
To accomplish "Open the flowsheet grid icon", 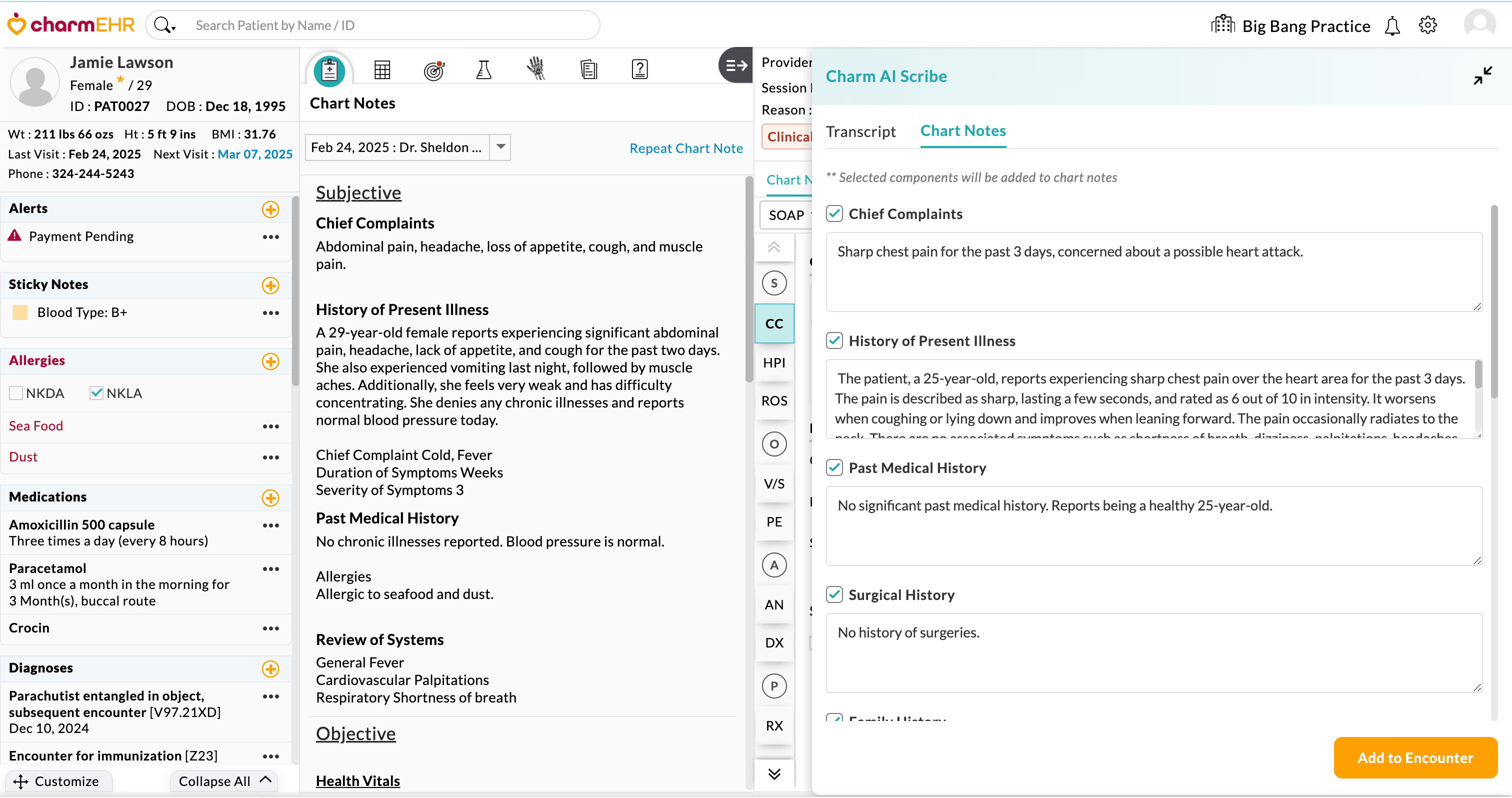I will pyautogui.click(x=382, y=70).
